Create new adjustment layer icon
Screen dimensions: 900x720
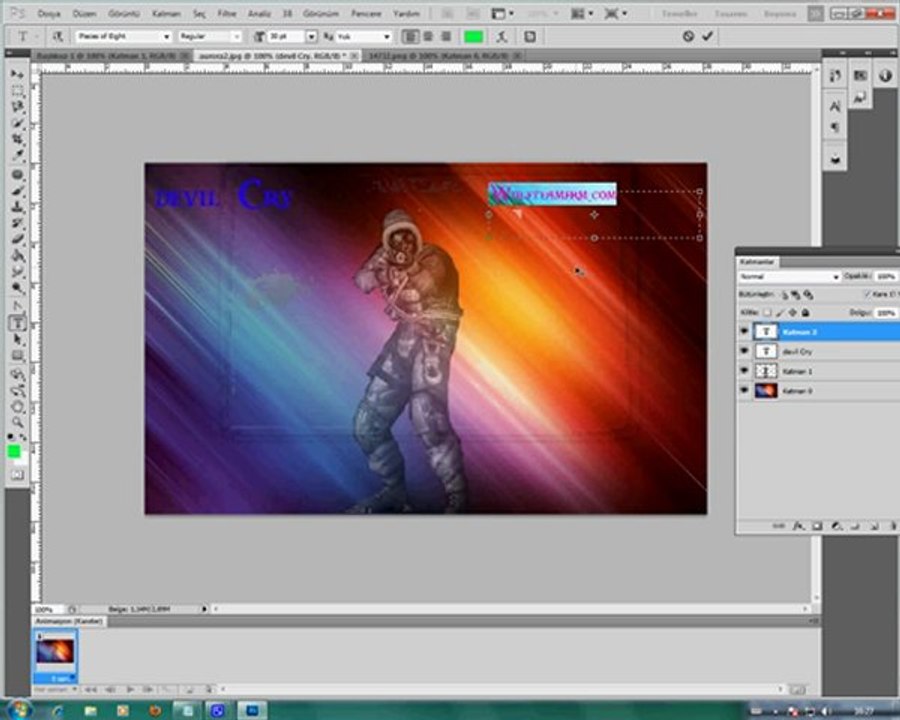pyautogui.click(x=836, y=525)
